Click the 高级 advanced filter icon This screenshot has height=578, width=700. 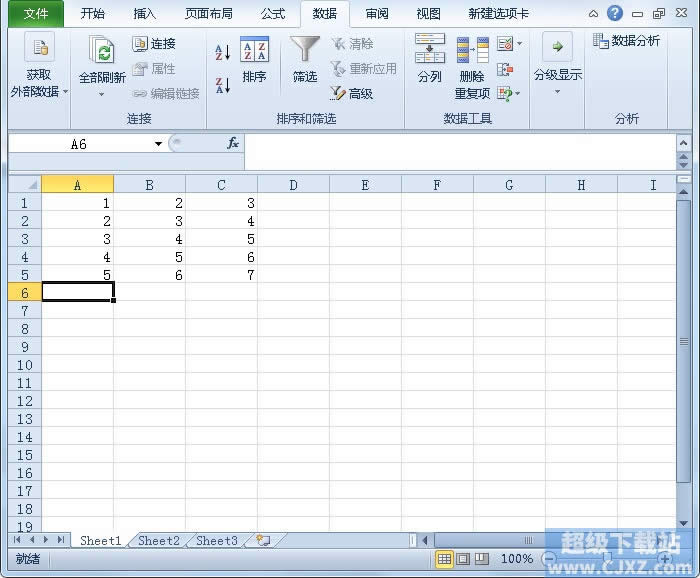(x=352, y=93)
